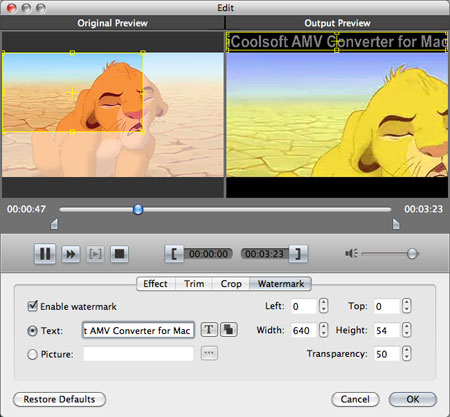Click the Cancel button
Screen dimensions: 450x417
[355, 399]
